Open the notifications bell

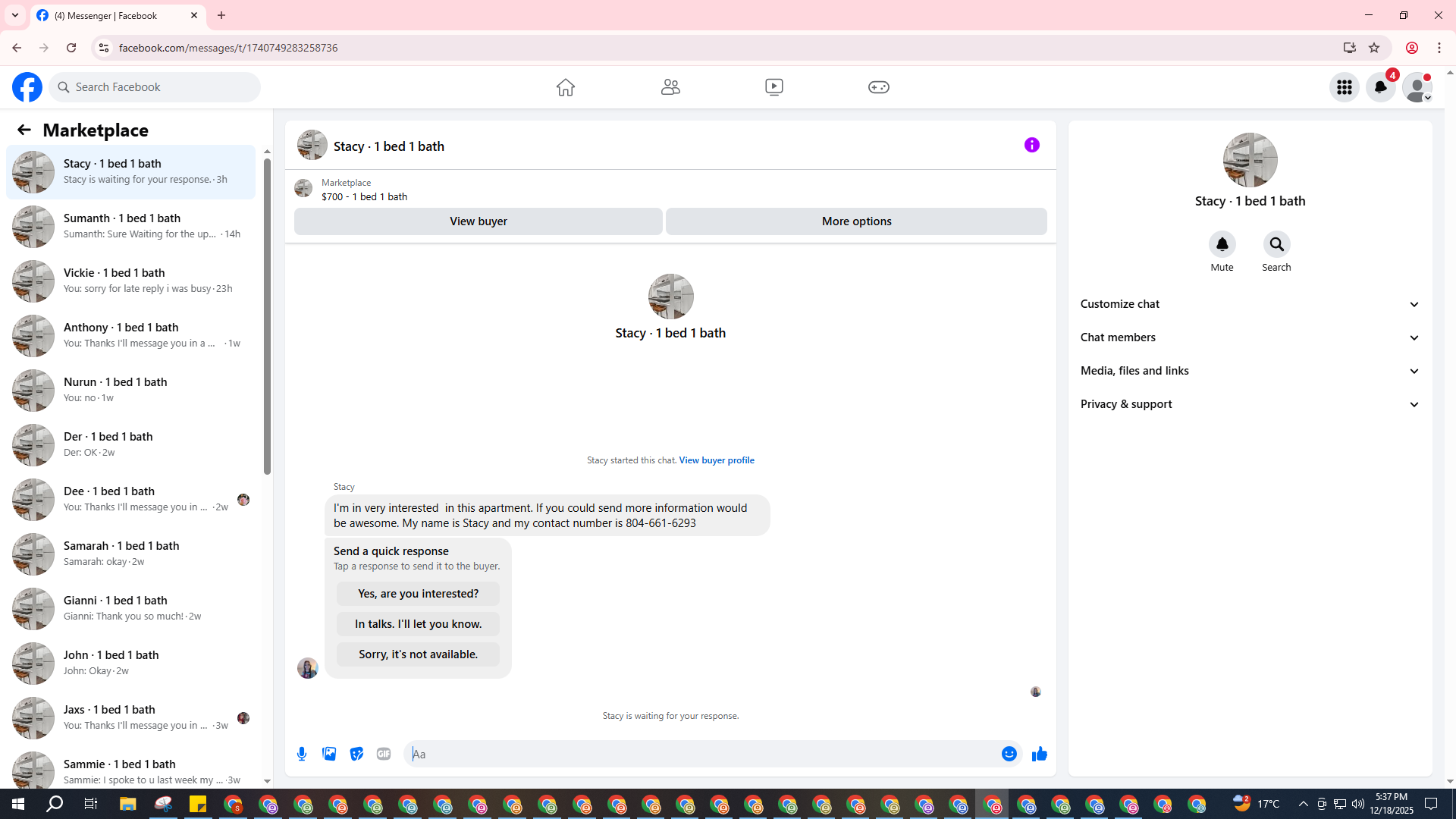click(1381, 87)
